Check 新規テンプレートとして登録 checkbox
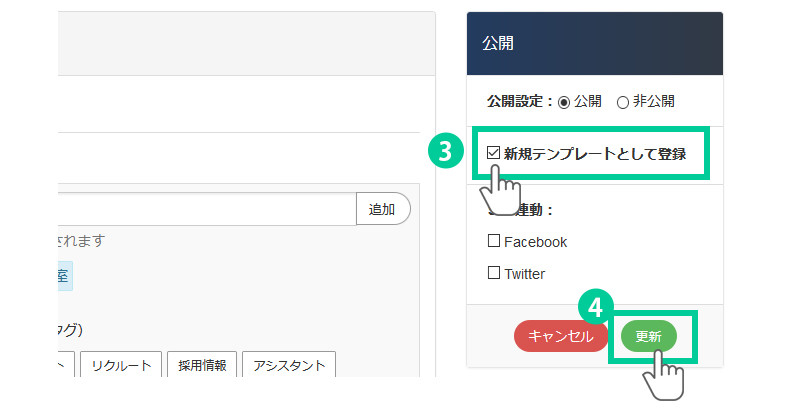Viewport: 800px width, 414px height. click(494, 154)
